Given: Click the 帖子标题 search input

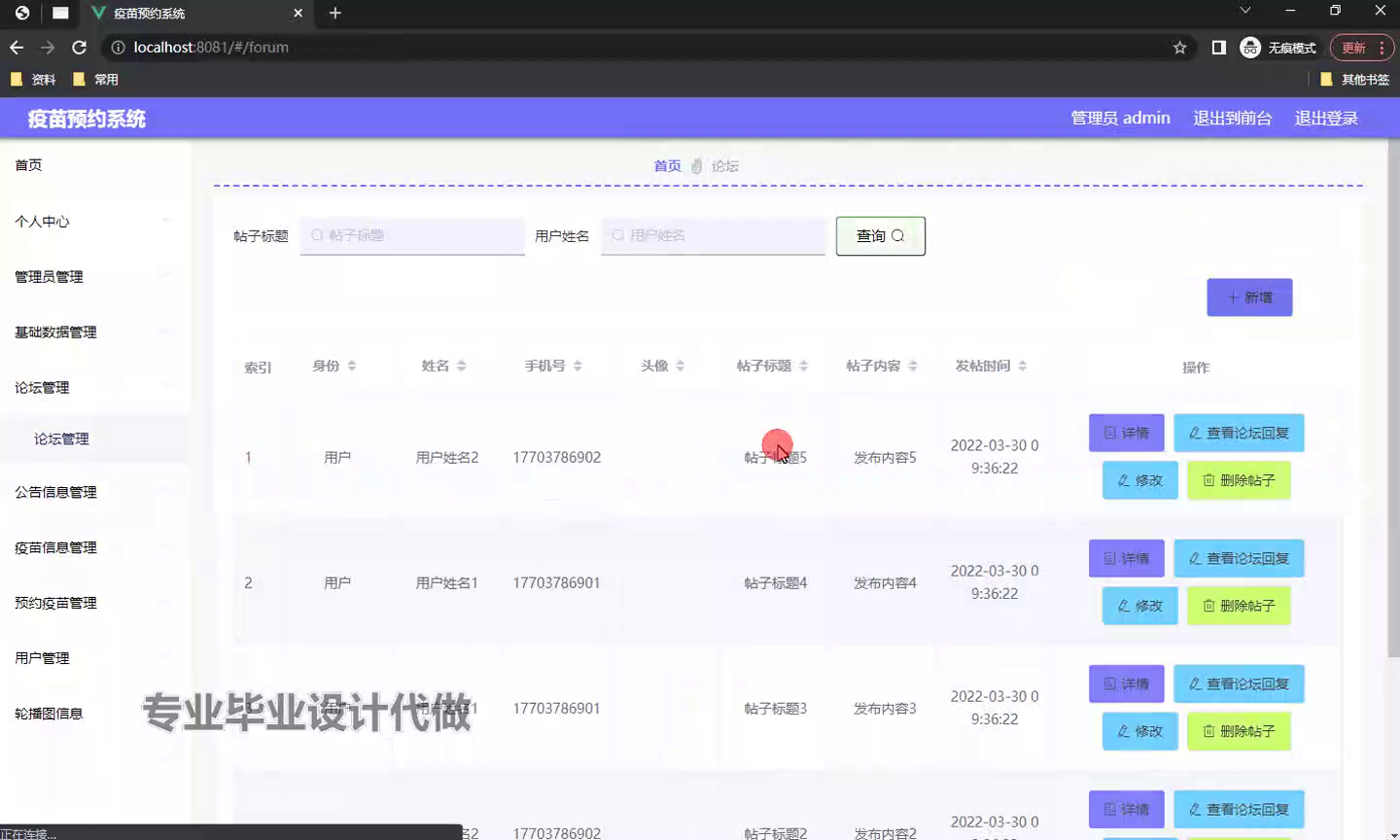Looking at the screenshot, I should (x=412, y=235).
